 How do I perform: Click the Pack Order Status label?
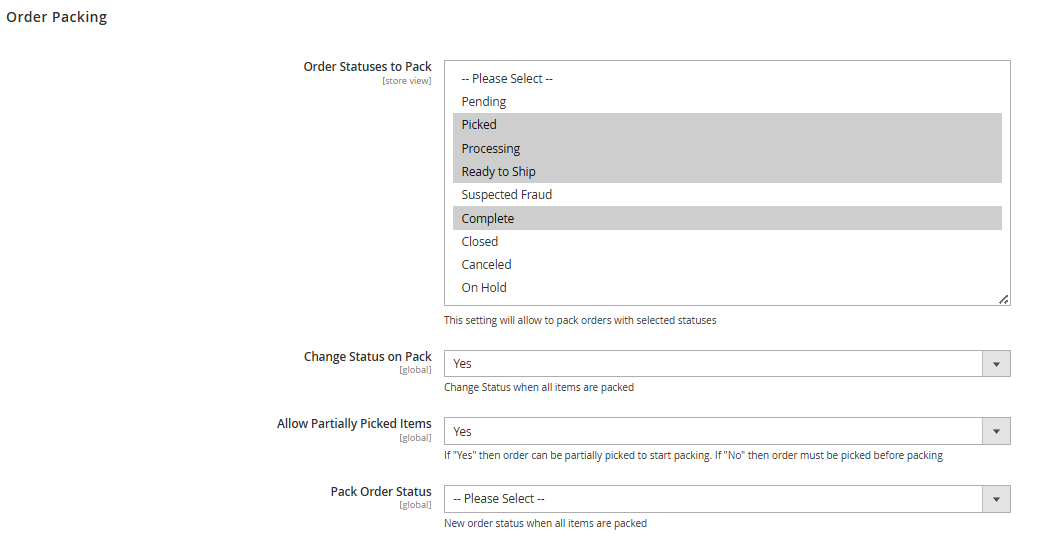tap(381, 492)
